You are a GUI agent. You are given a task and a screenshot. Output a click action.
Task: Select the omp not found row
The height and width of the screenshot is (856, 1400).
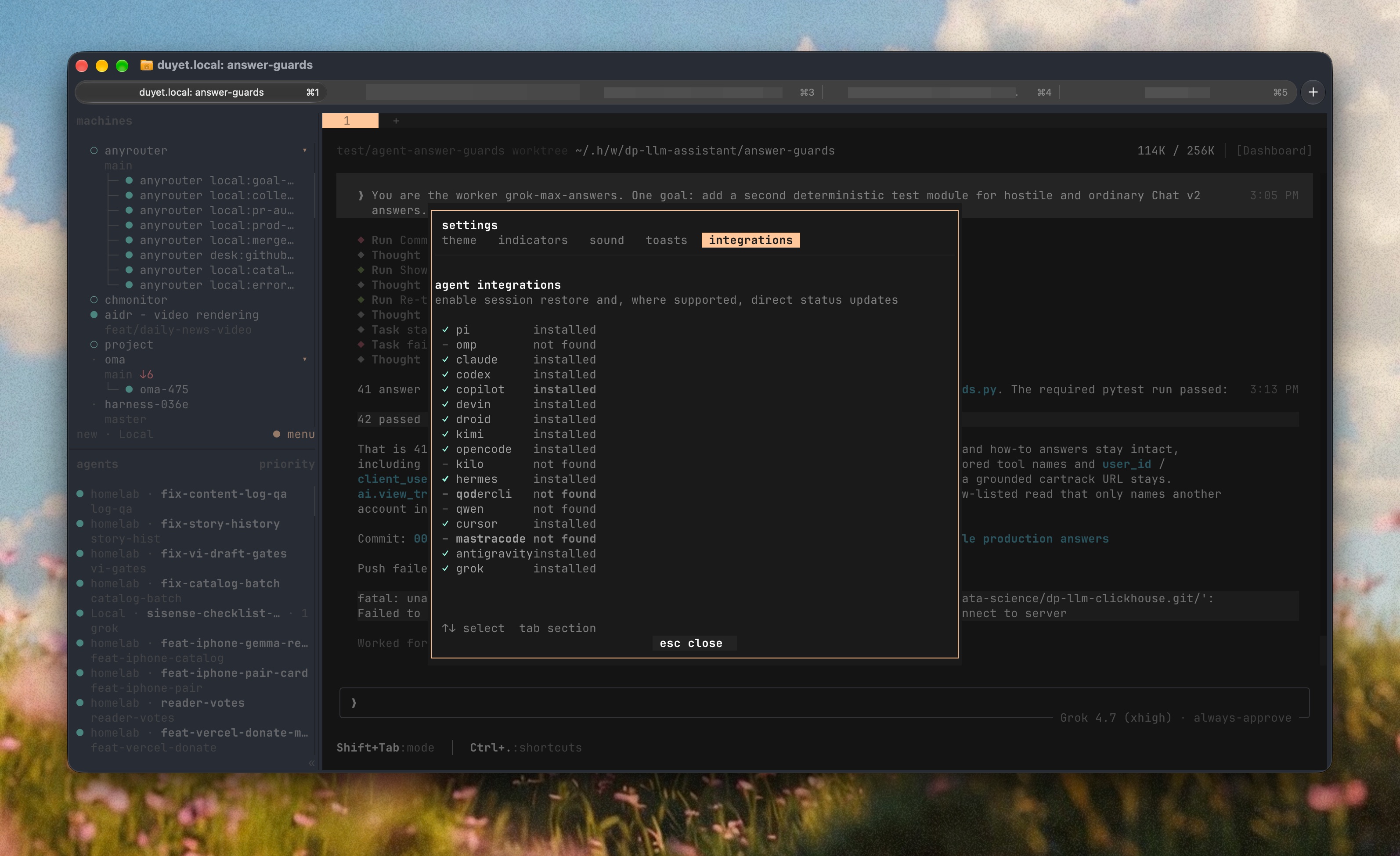tap(519, 345)
